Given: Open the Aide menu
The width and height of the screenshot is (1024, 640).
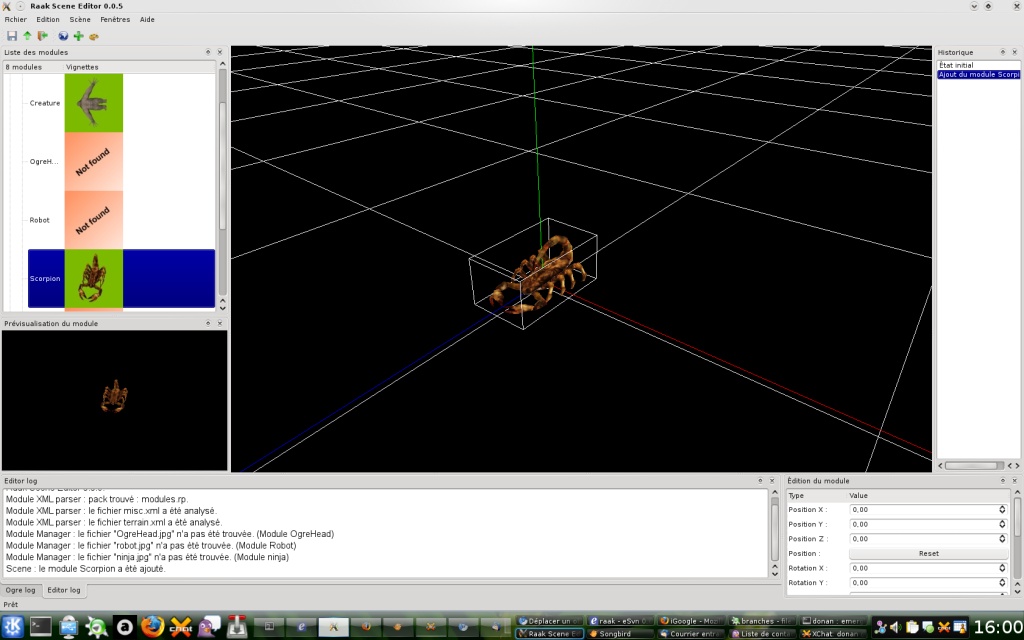Looking at the screenshot, I should click(x=147, y=20).
